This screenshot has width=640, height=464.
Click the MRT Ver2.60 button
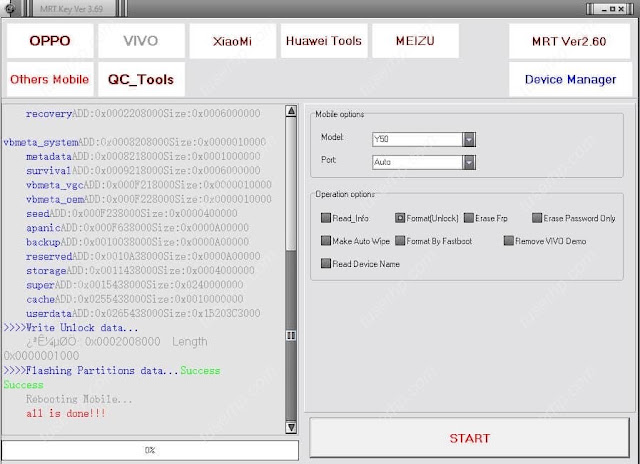point(569,41)
